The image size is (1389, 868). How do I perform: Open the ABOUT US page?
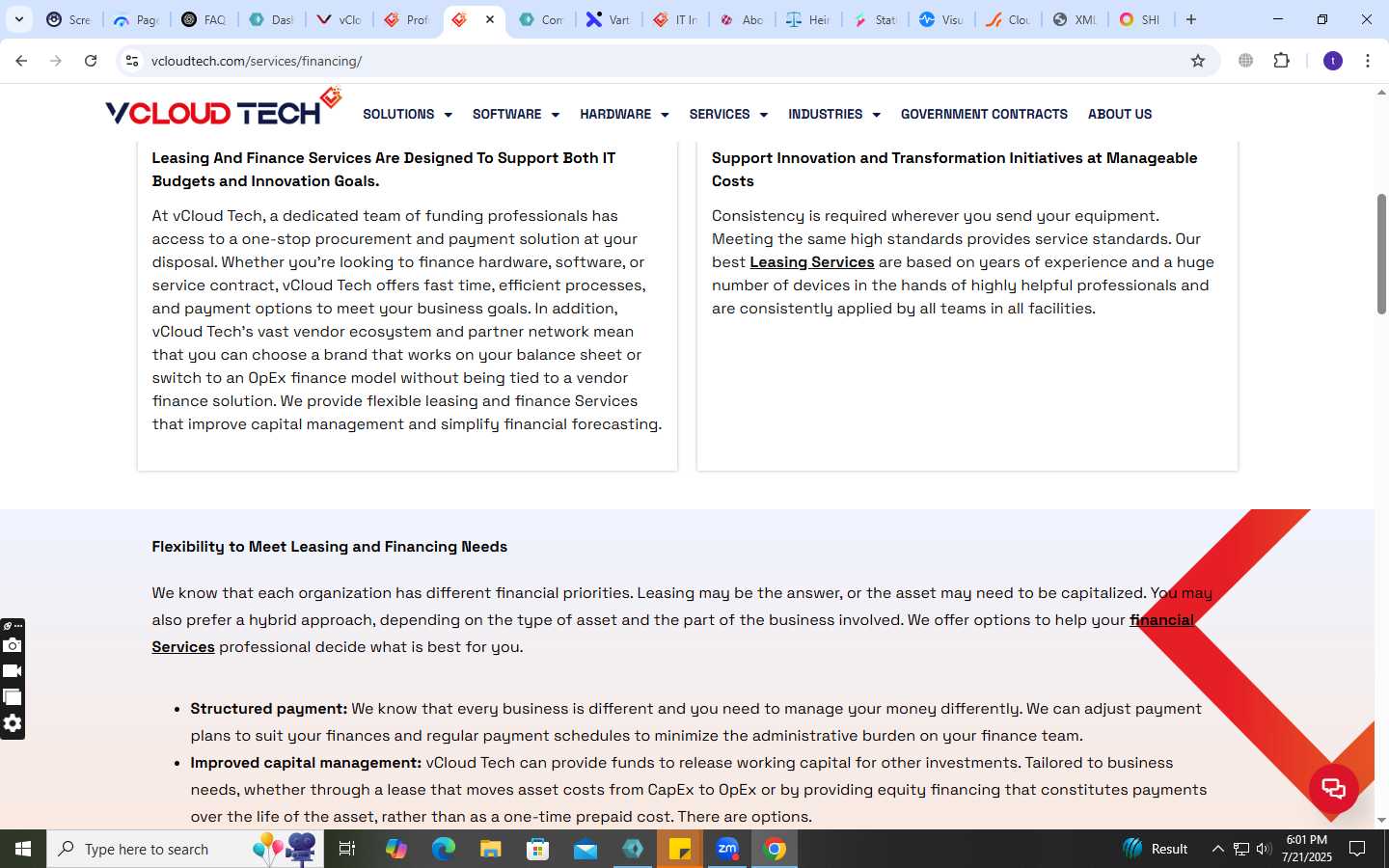coord(1120,114)
